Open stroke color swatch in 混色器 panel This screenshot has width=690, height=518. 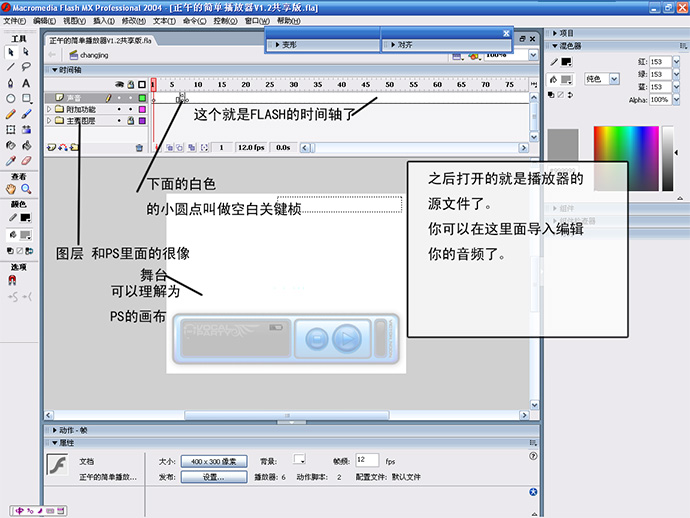(x=566, y=62)
